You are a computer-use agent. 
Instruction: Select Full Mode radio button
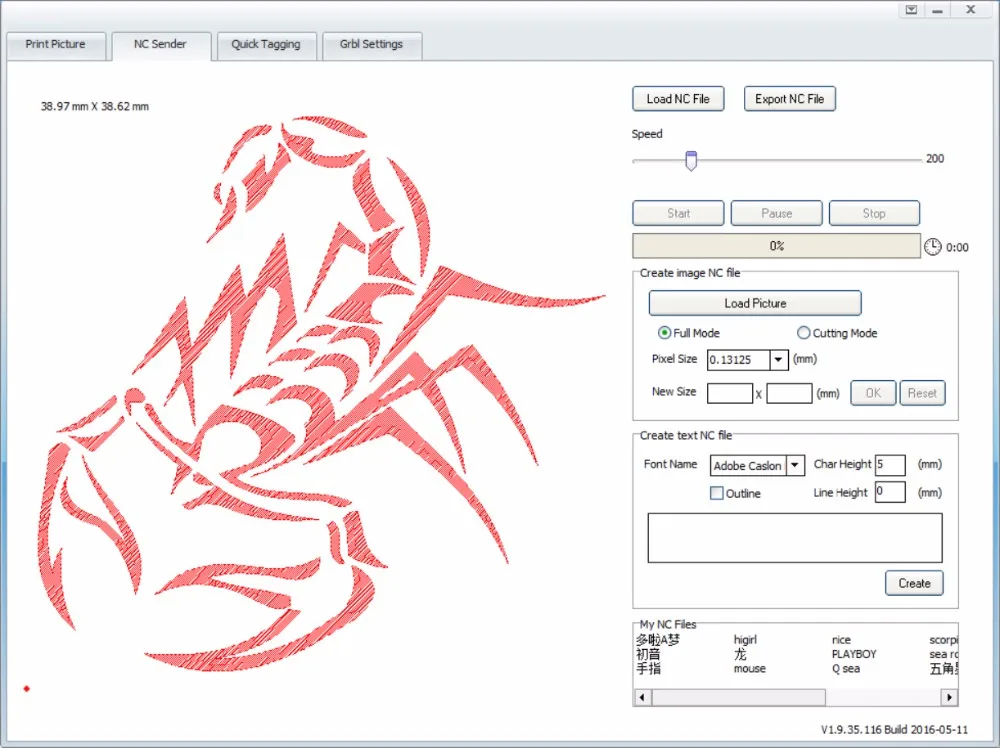pyautogui.click(x=664, y=333)
